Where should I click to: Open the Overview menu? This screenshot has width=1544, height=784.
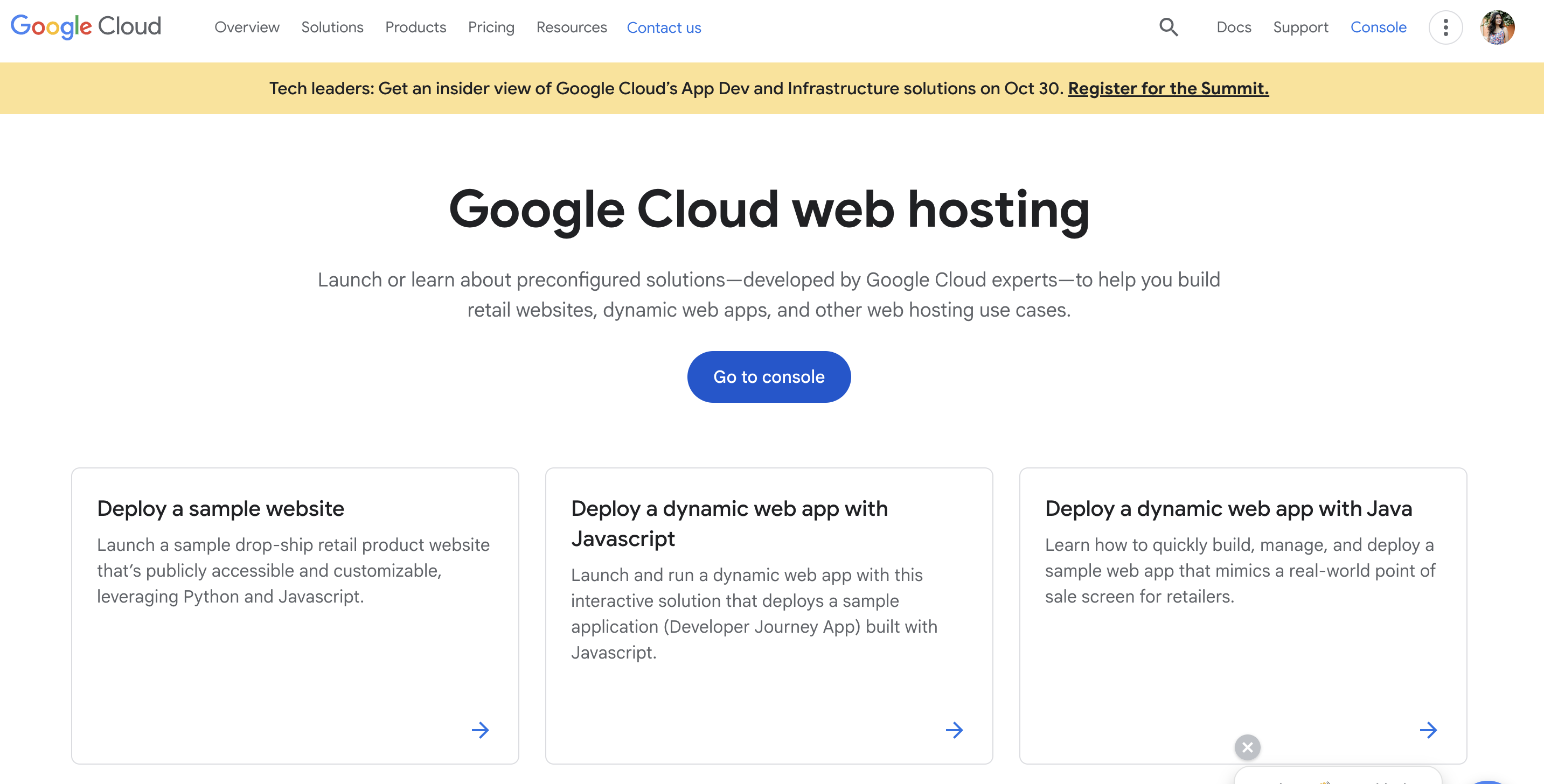[x=247, y=27]
